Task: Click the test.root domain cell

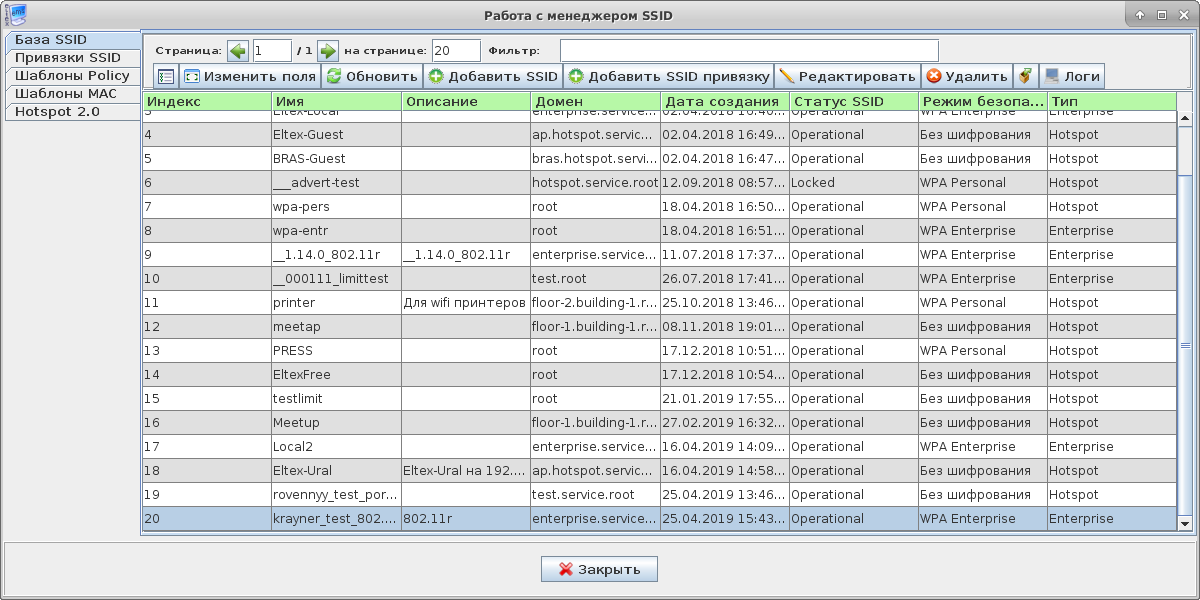Action: coord(595,279)
